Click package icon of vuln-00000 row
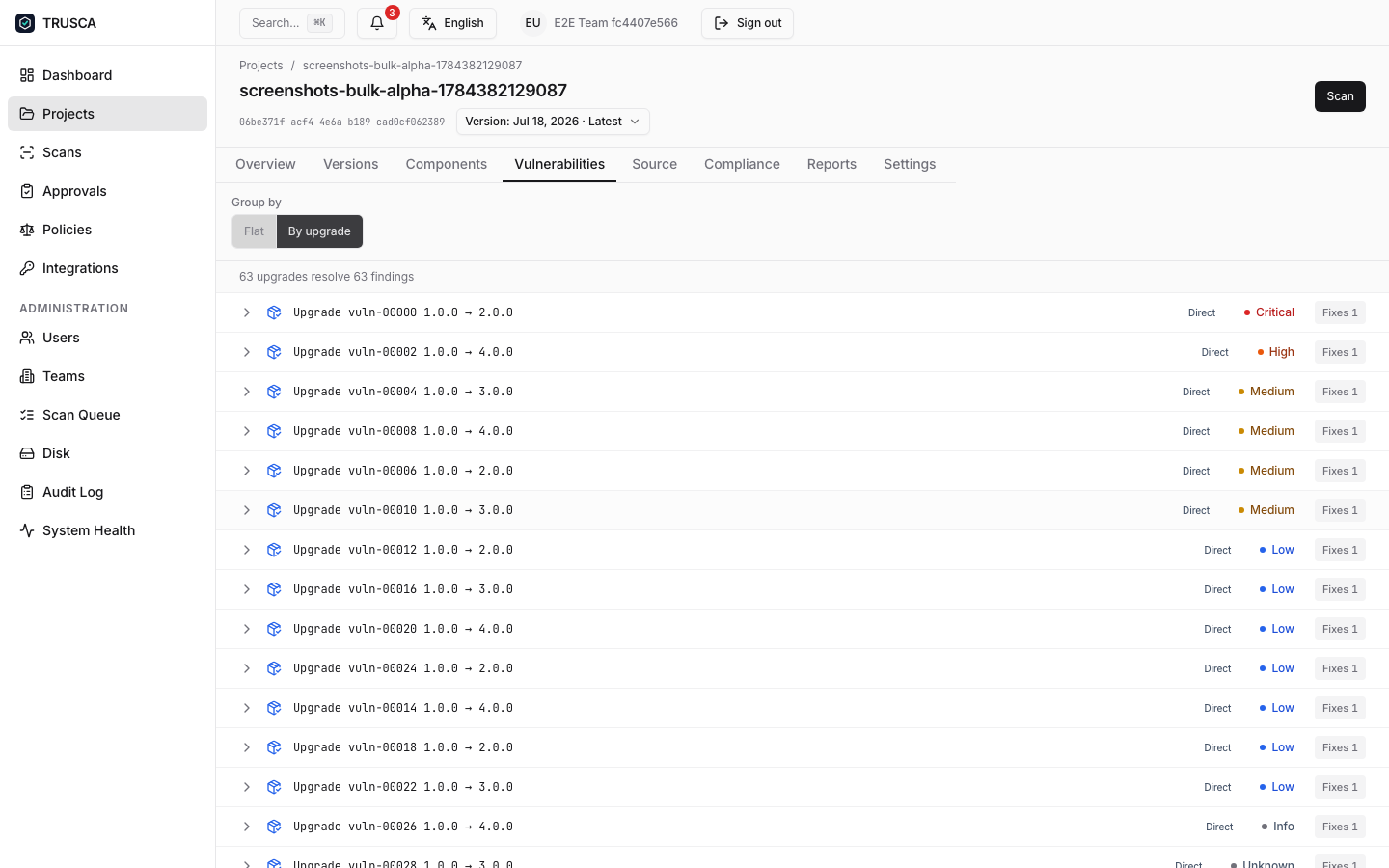Image resolution: width=1389 pixels, height=868 pixels. [x=274, y=312]
